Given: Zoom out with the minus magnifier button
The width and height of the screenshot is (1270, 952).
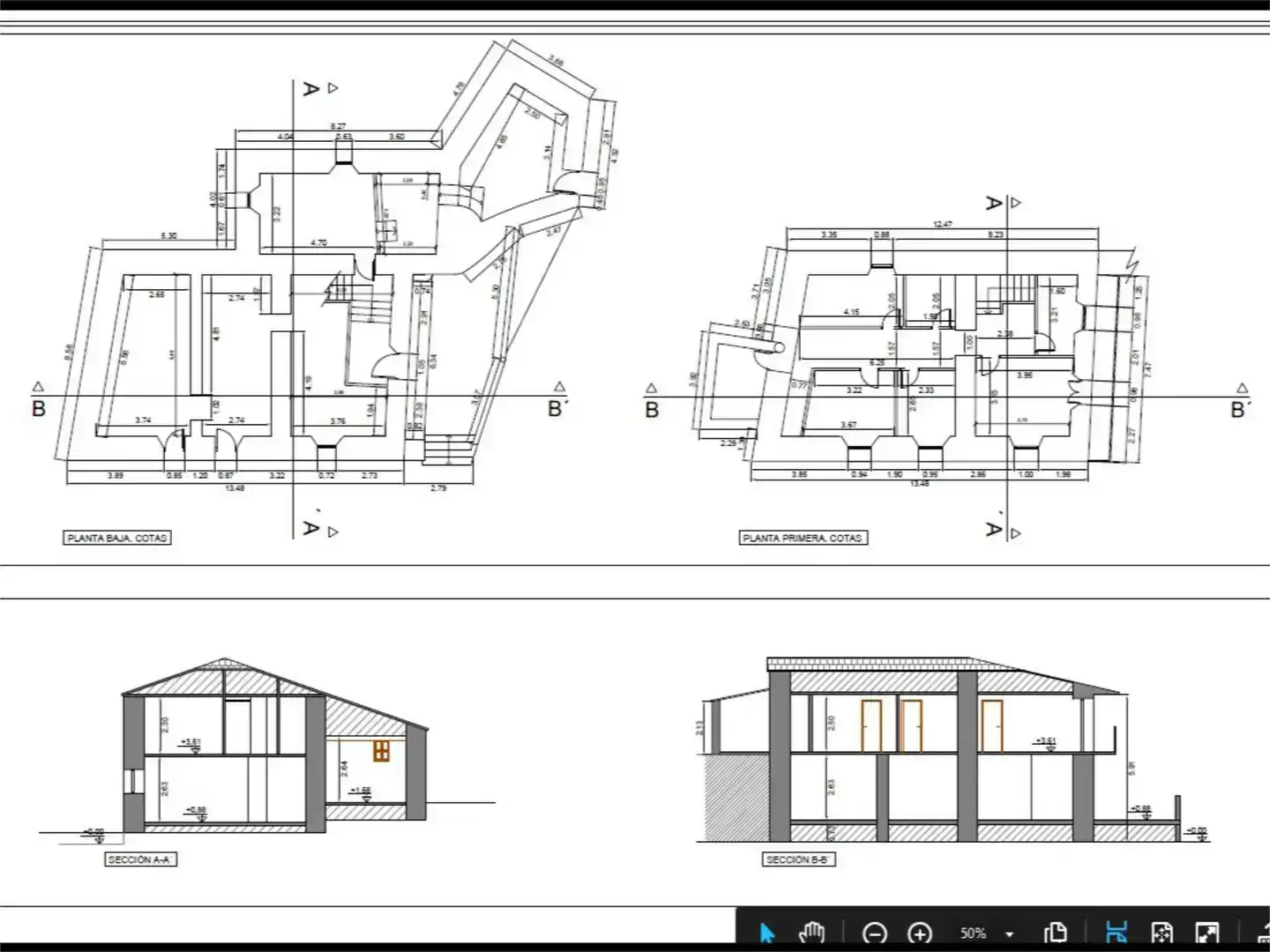Looking at the screenshot, I should tap(874, 933).
